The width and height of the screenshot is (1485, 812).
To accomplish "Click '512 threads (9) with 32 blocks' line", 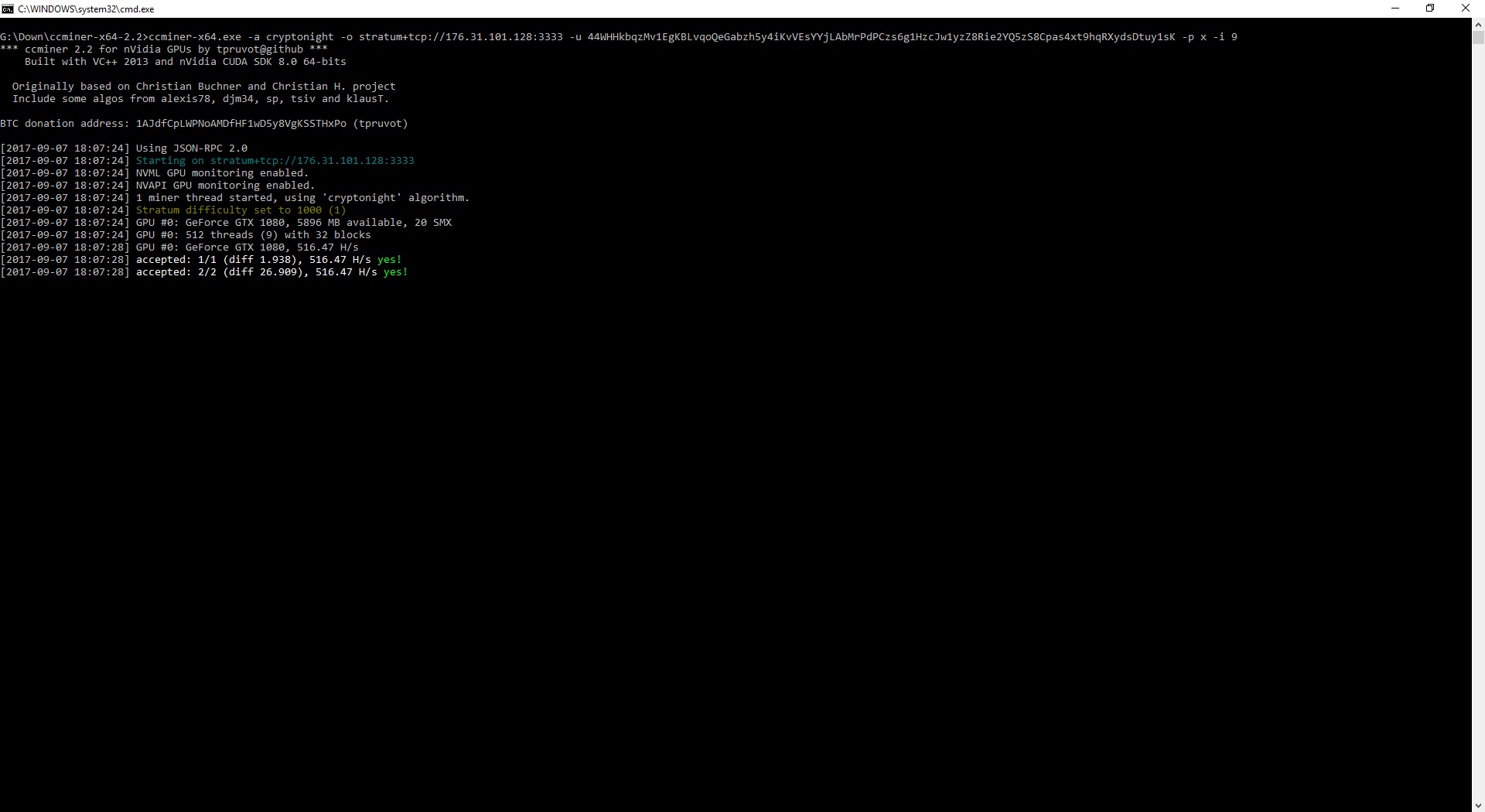I will pos(278,235).
